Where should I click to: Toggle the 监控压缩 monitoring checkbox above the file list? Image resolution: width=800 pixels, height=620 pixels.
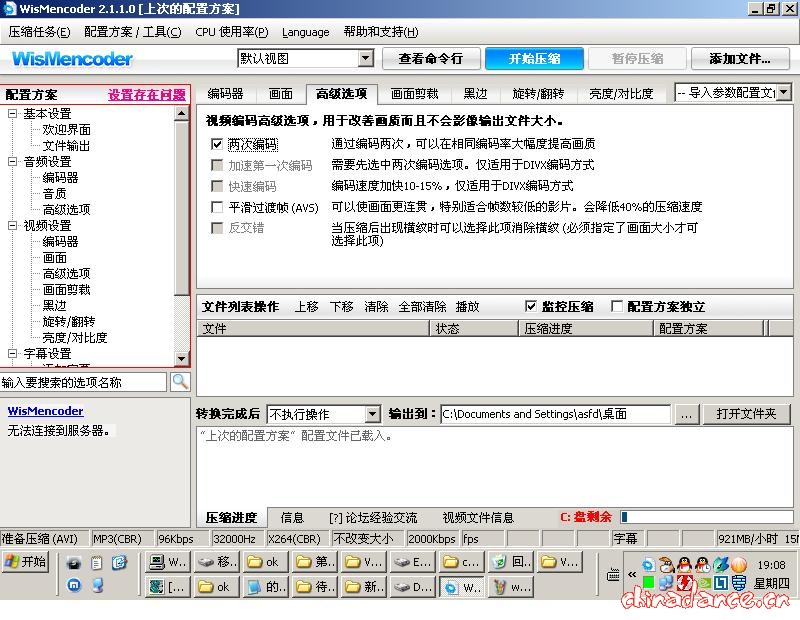[532, 307]
